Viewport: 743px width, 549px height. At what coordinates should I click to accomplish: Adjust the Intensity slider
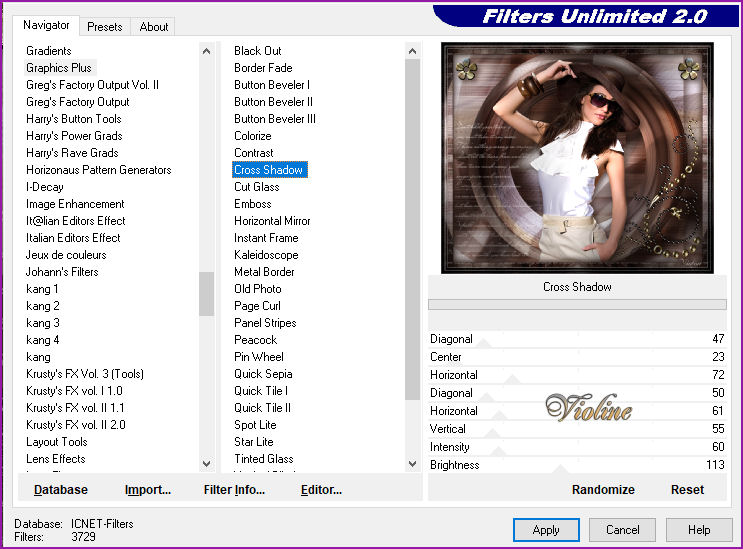tap(577, 447)
